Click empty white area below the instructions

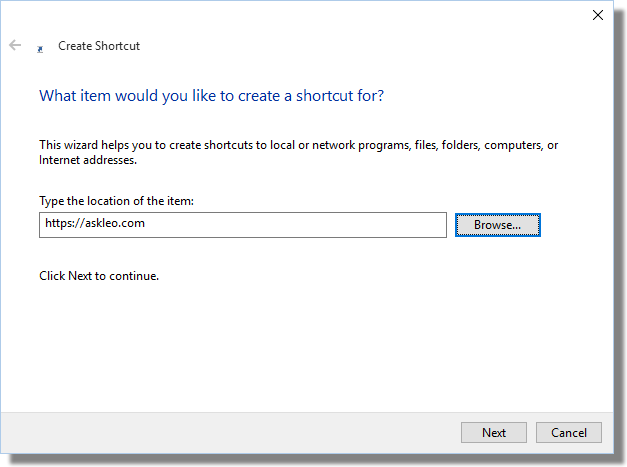click(x=304, y=344)
